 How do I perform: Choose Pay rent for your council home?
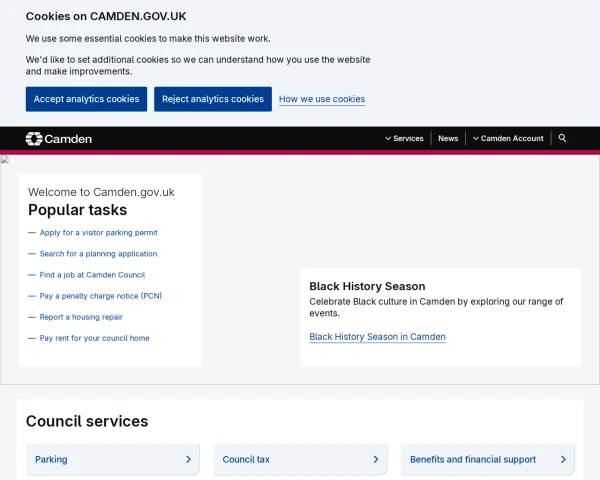94,338
